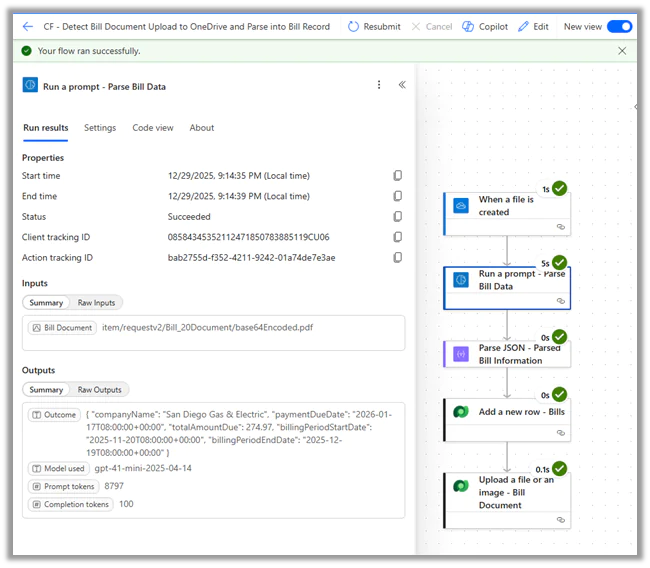Viewport: 650px width, 568px height.
Task: Click the Completion tokens tag
Action: pos(70,505)
